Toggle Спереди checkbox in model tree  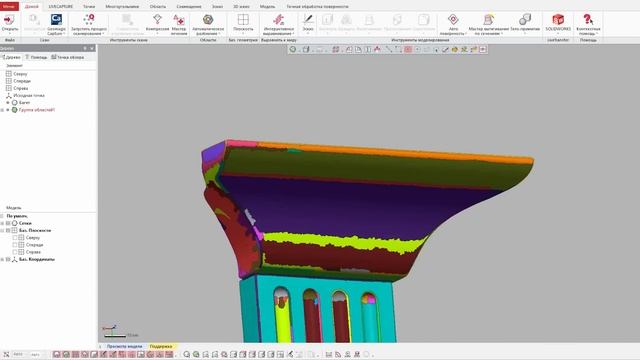pos(15,245)
